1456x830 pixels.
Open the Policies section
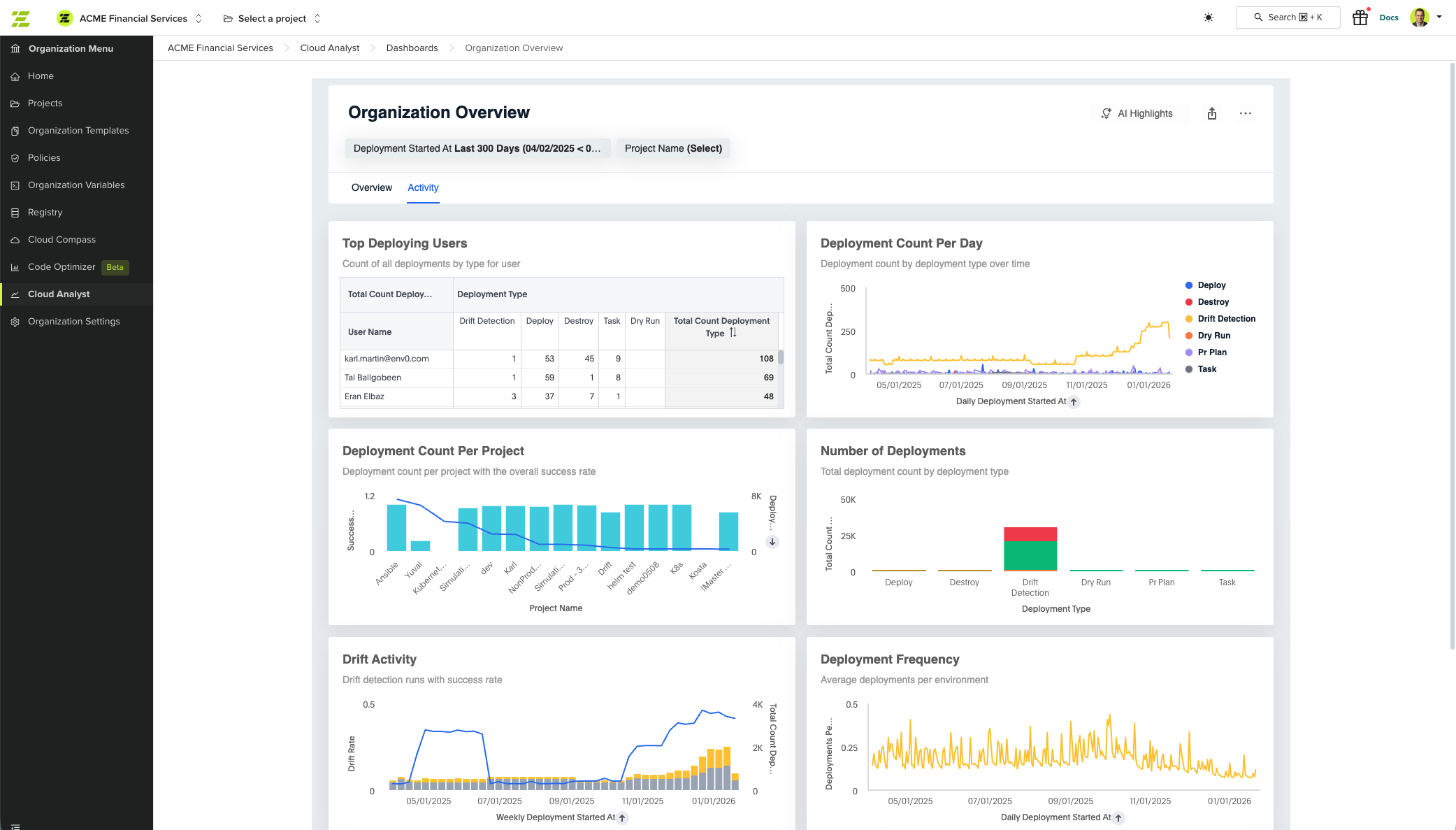(x=44, y=157)
